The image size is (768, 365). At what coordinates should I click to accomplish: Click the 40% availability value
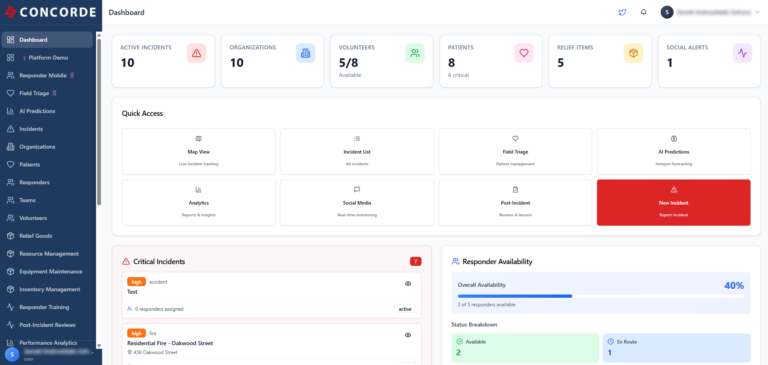pyautogui.click(x=734, y=285)
